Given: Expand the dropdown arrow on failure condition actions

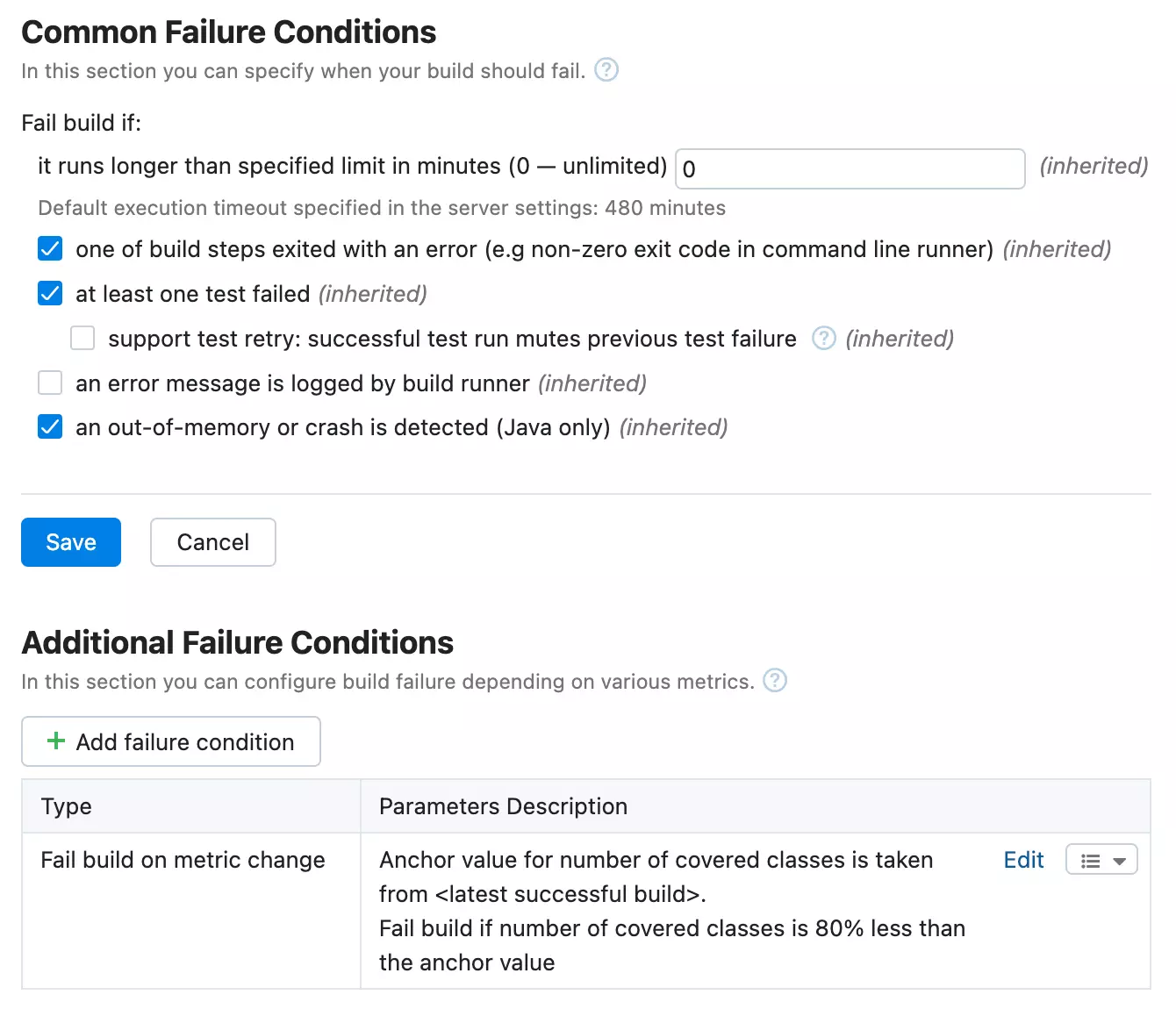Looking at the screenshot, I should 1120,860.
